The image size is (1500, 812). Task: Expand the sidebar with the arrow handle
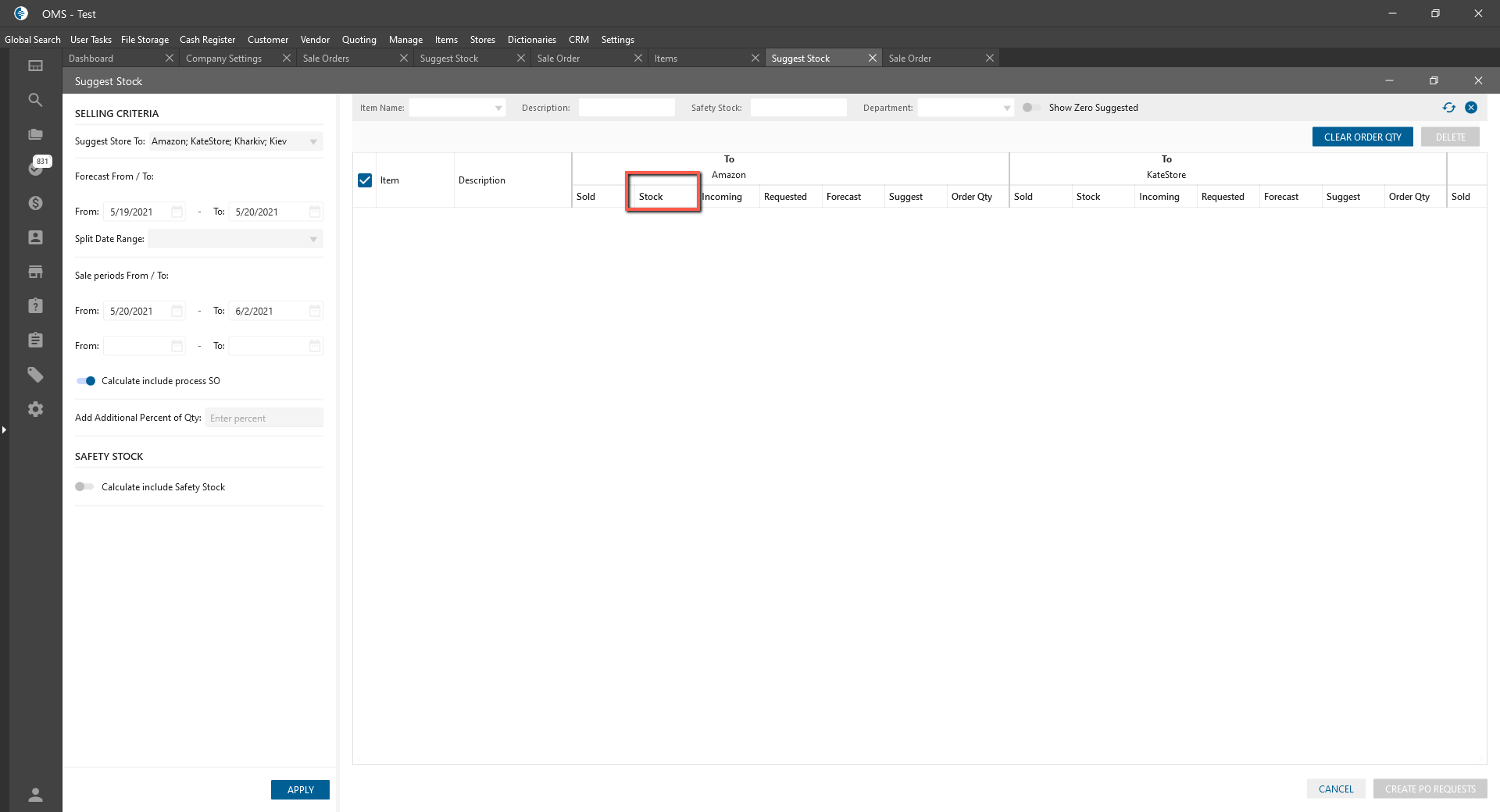click(4, 429)
